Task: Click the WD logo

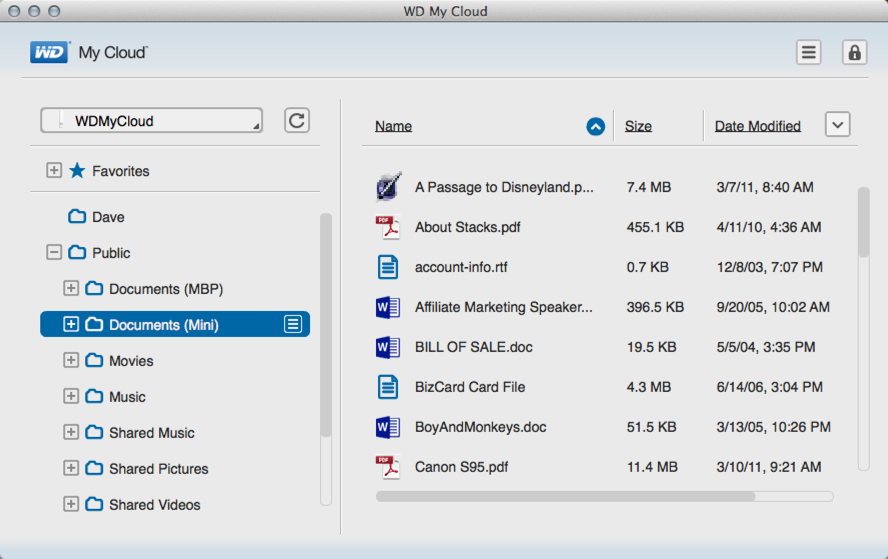Action: coord(50,52)
